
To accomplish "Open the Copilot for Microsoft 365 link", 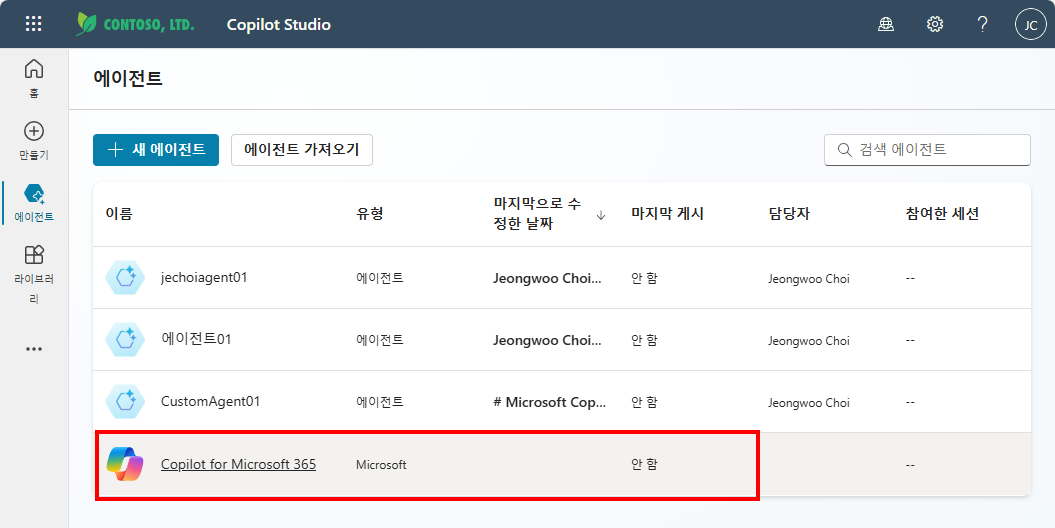I will click(238, 464).
